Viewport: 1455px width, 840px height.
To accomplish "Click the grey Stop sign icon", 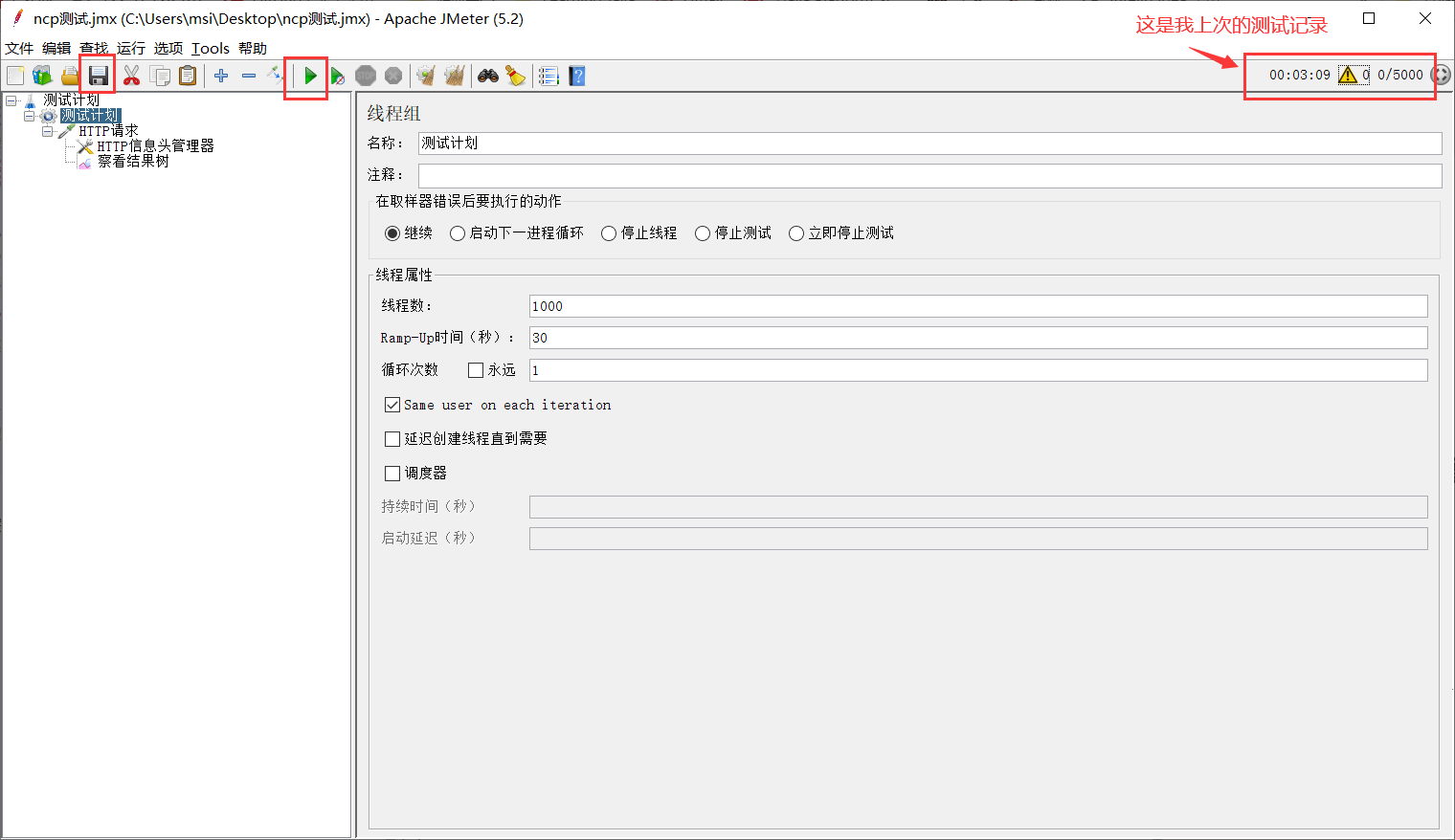I will 366,76.
